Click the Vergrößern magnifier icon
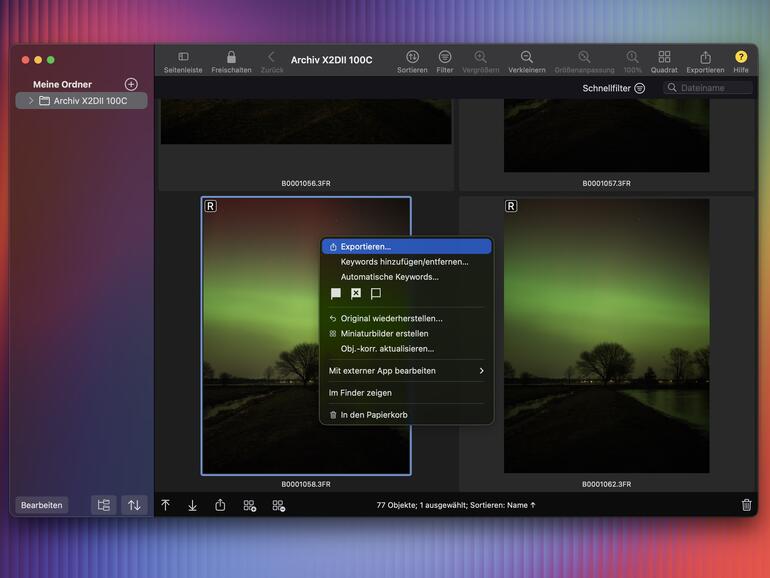The width and height of the screenshot is (770, 578). [481, 57]
